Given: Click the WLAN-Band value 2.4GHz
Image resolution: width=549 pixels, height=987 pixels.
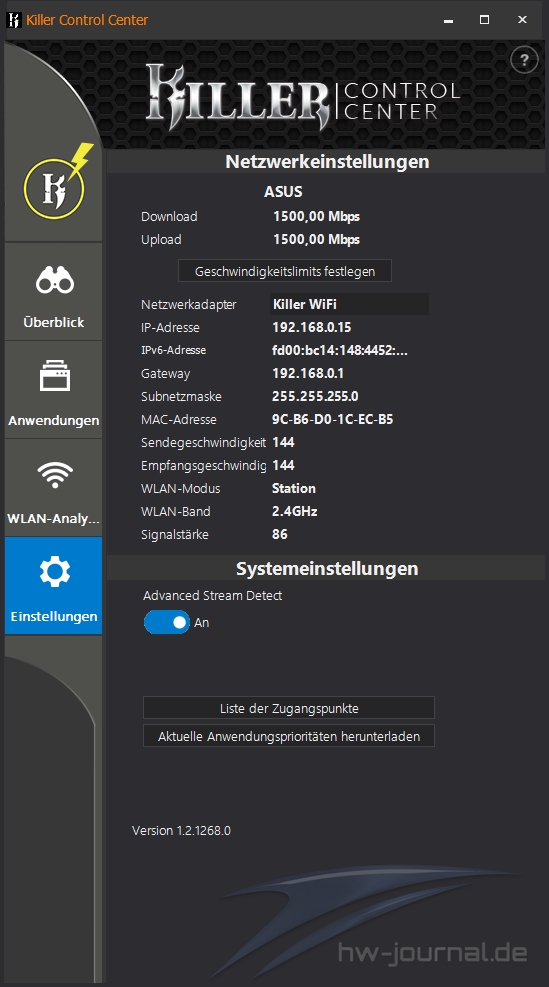Looking at the screenshot, I should pyautogui.click(x=295, y=511).
